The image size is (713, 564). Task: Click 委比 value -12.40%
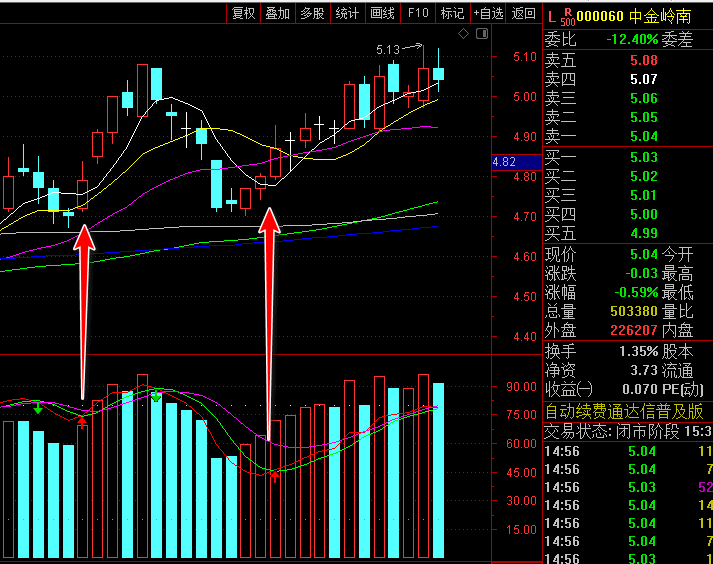tap(632, 40)
